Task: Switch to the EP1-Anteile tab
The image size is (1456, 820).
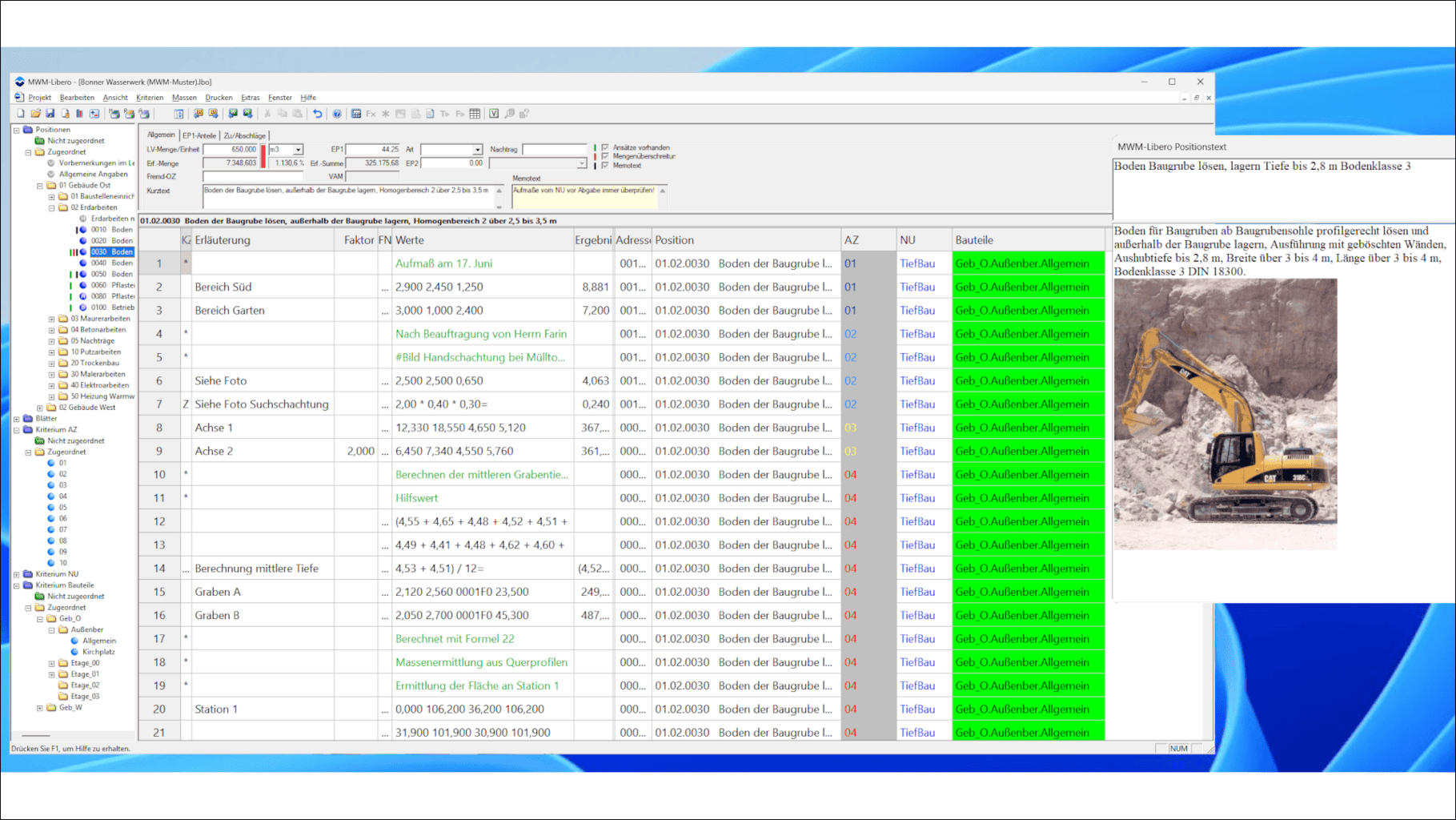Action: click(x=199, y=135)
